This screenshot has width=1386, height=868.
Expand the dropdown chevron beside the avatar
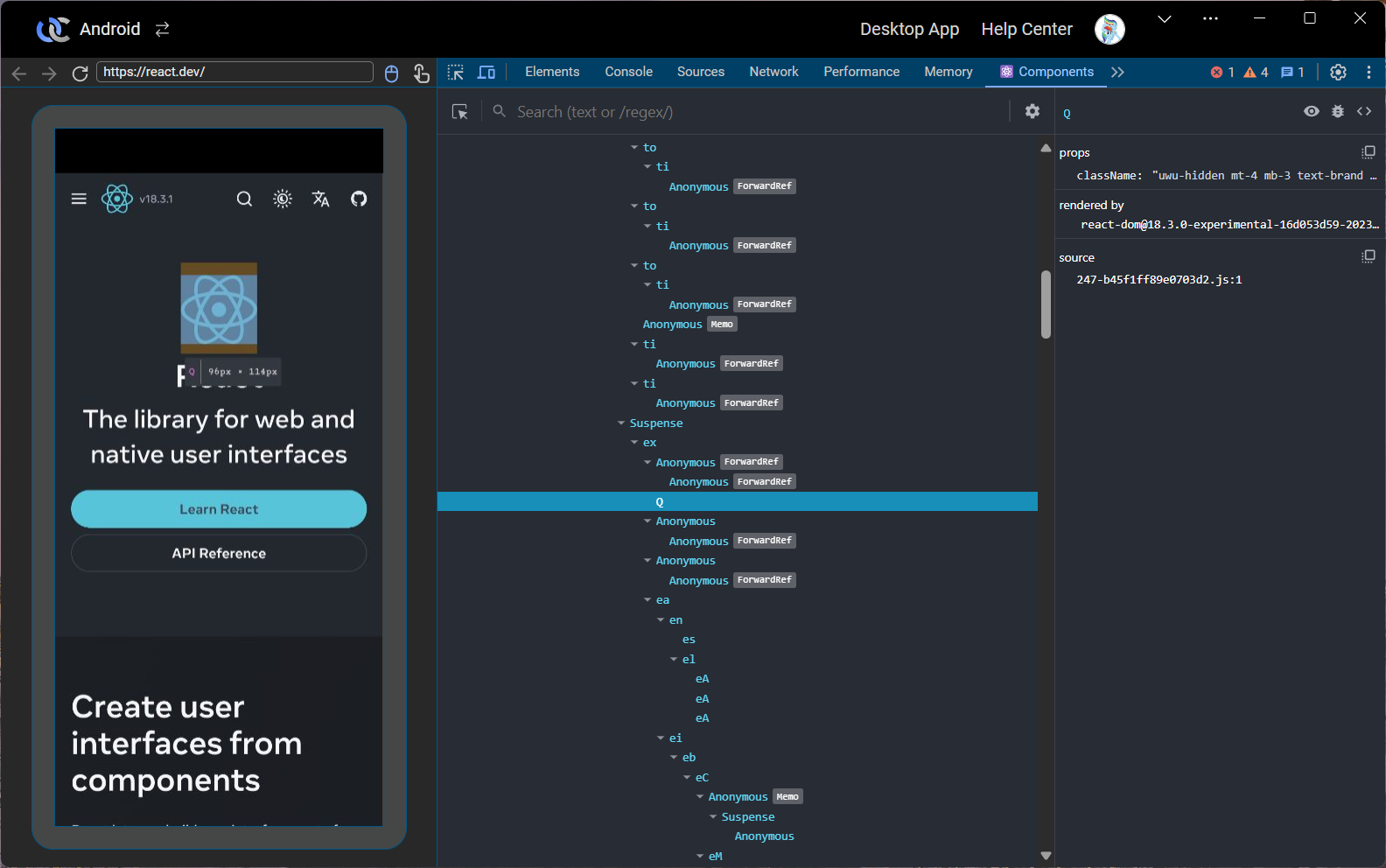click(1165, 18)
